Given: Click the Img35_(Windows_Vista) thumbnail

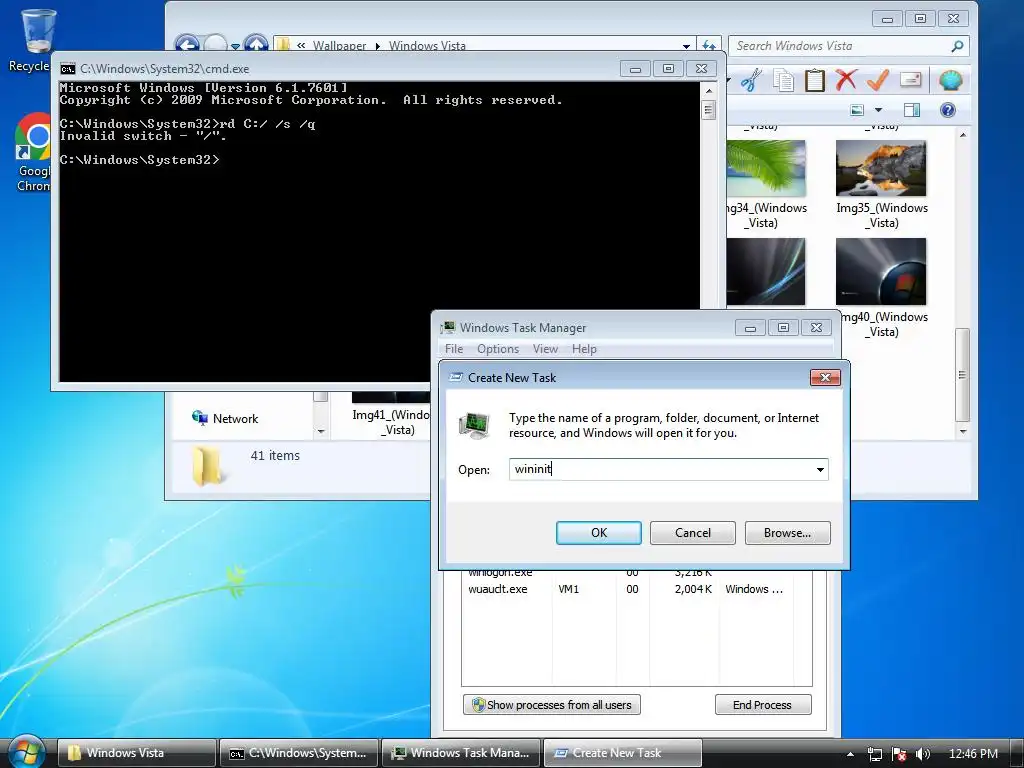Looking at the screenshot, I should coord(881,168).
